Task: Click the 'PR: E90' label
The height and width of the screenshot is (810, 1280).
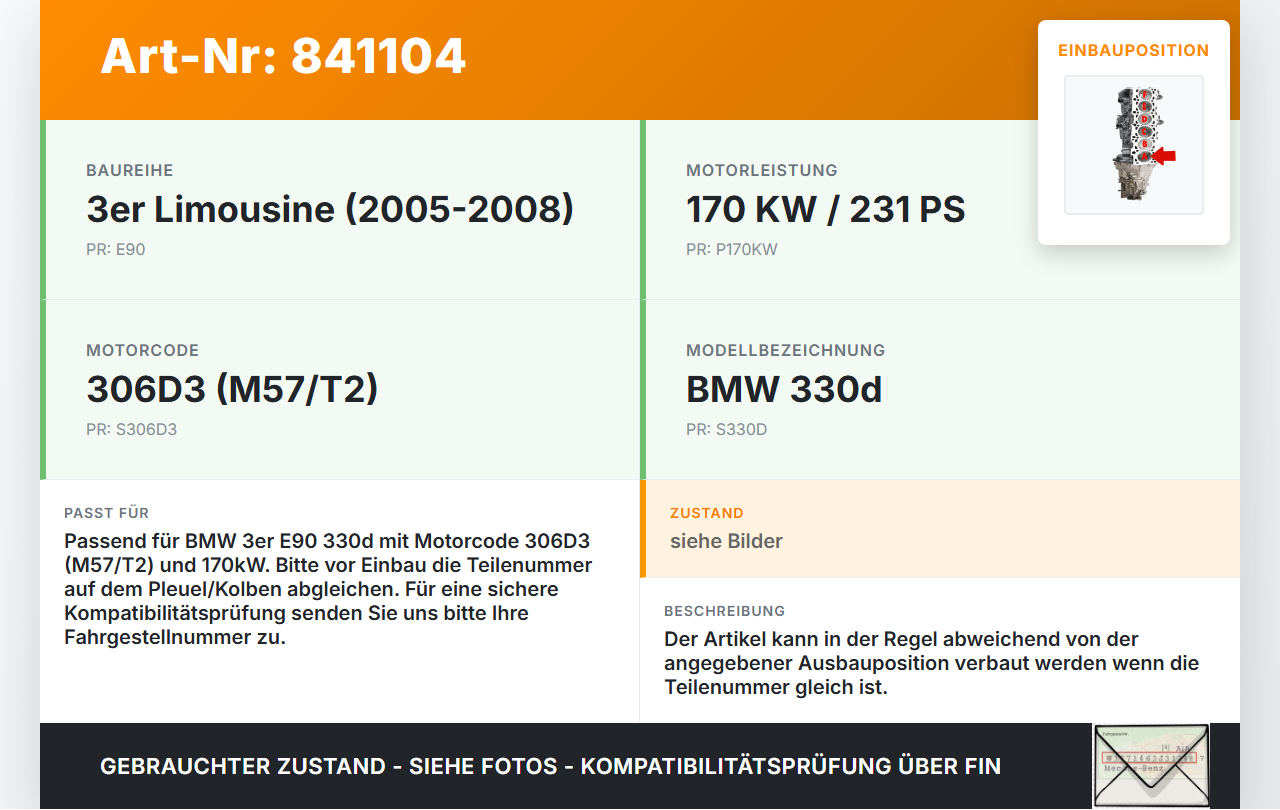Action: [x=116, y=249]
